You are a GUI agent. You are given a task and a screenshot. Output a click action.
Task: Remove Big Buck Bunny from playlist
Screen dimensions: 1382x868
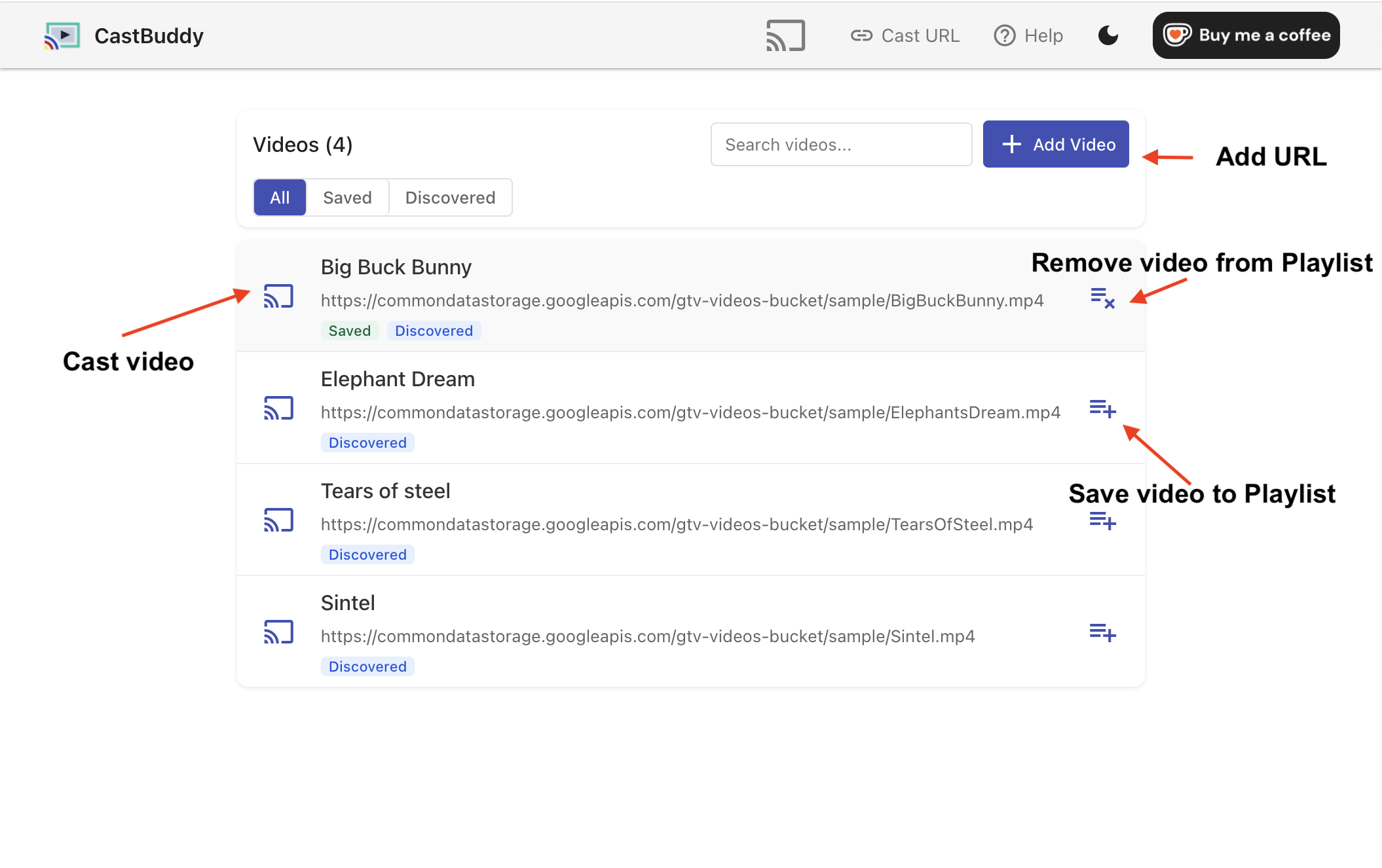click(1103, 298)
